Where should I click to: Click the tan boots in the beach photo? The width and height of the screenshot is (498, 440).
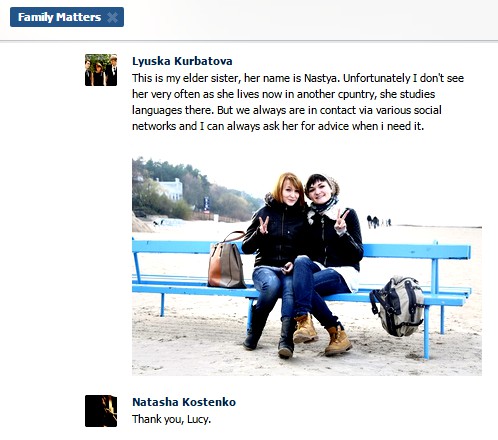pos(323,334)
